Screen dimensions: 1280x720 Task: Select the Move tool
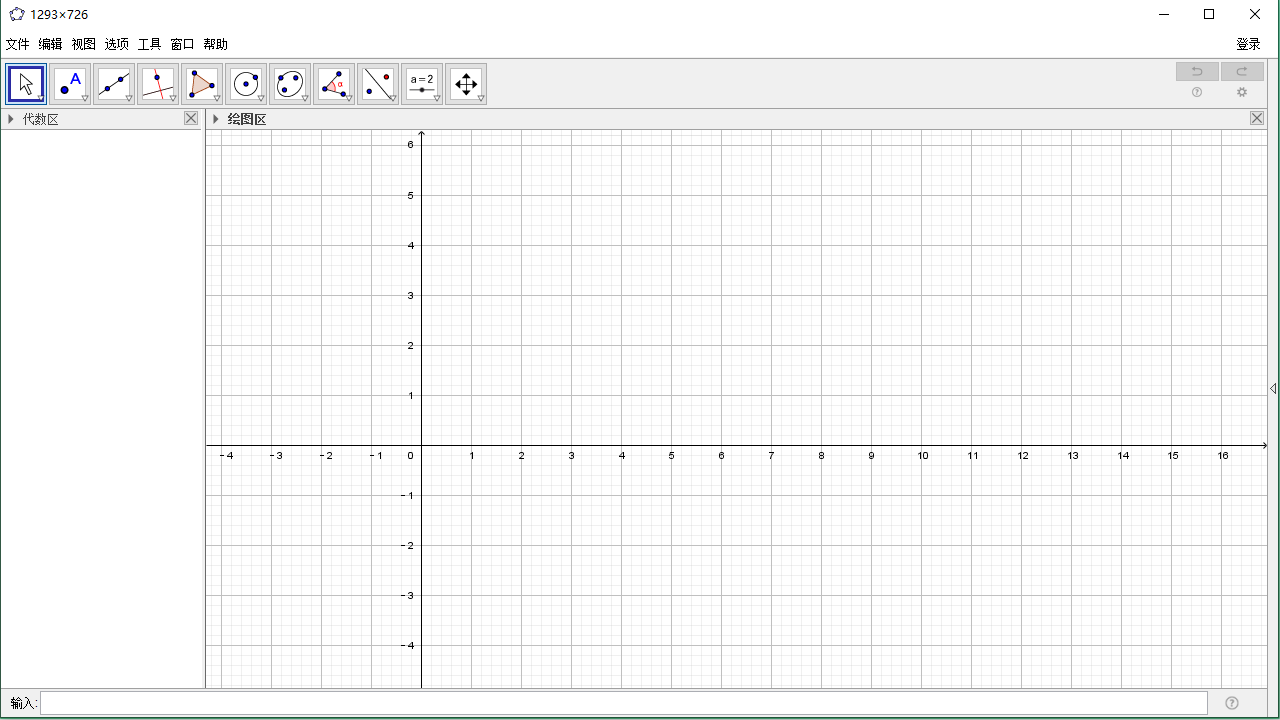tap(25, 83)
